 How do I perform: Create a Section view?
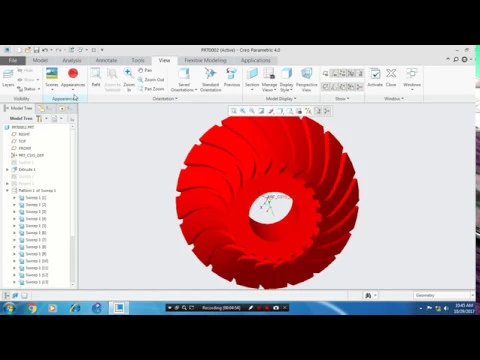tap(252, 79)
